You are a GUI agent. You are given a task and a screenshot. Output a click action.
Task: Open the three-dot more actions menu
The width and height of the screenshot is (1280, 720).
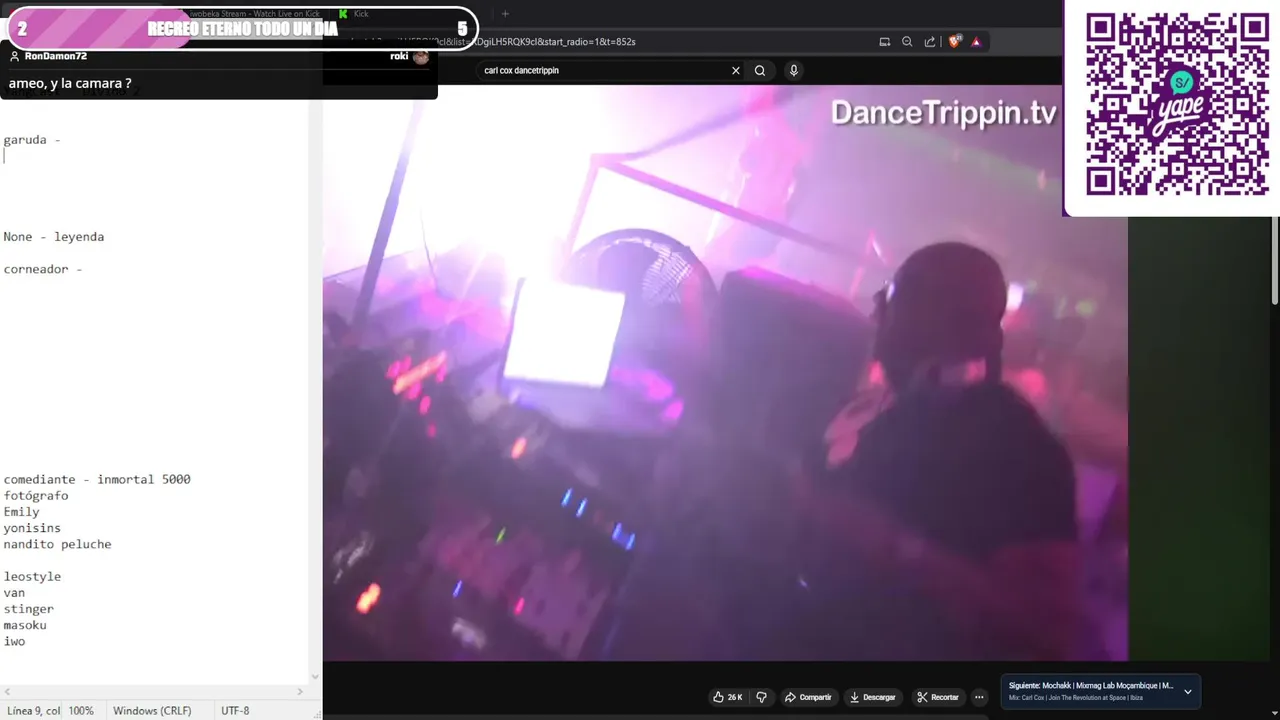click(979, 697)
